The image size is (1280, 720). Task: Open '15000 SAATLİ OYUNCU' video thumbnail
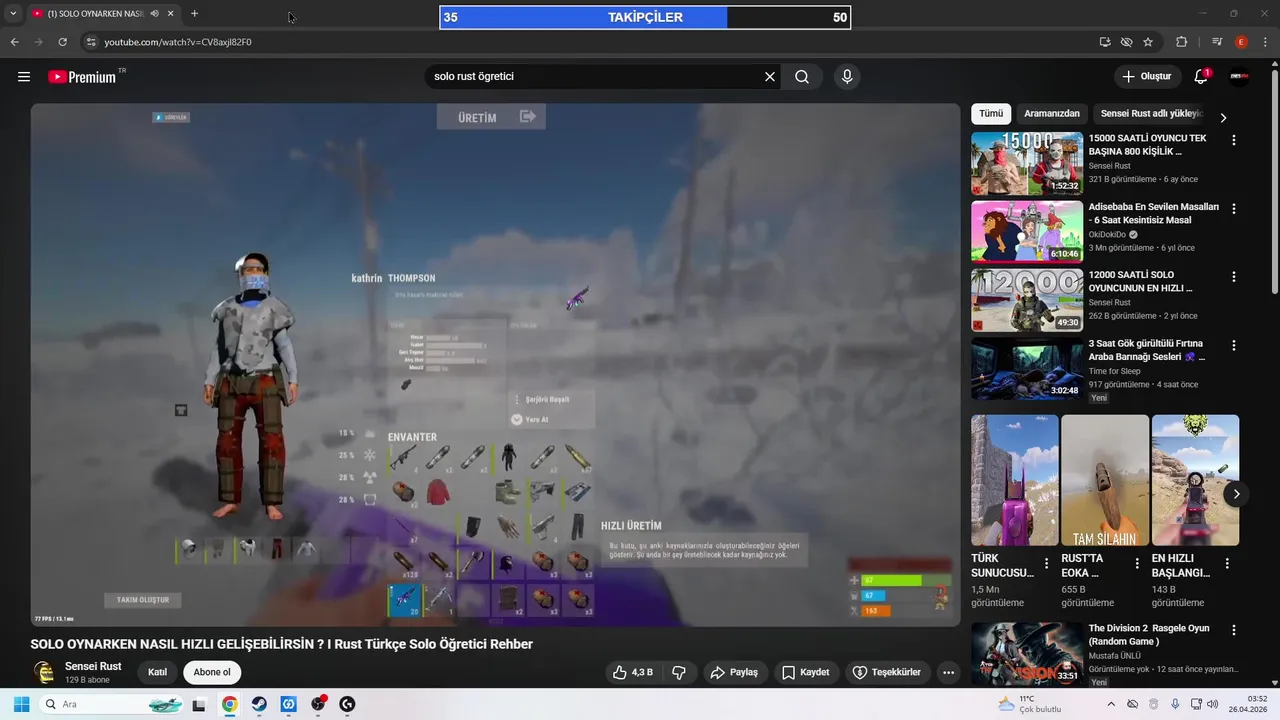pyautogui.click(x=1027, y=163)
